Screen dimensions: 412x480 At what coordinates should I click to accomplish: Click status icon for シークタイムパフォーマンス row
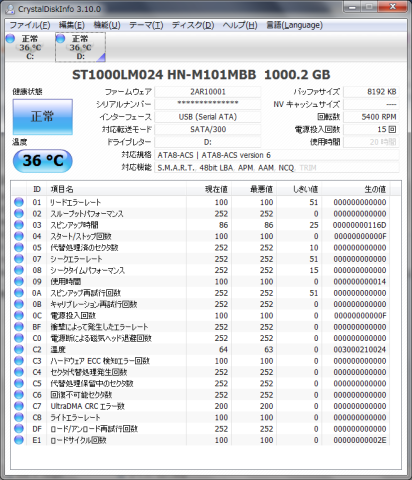19,270
